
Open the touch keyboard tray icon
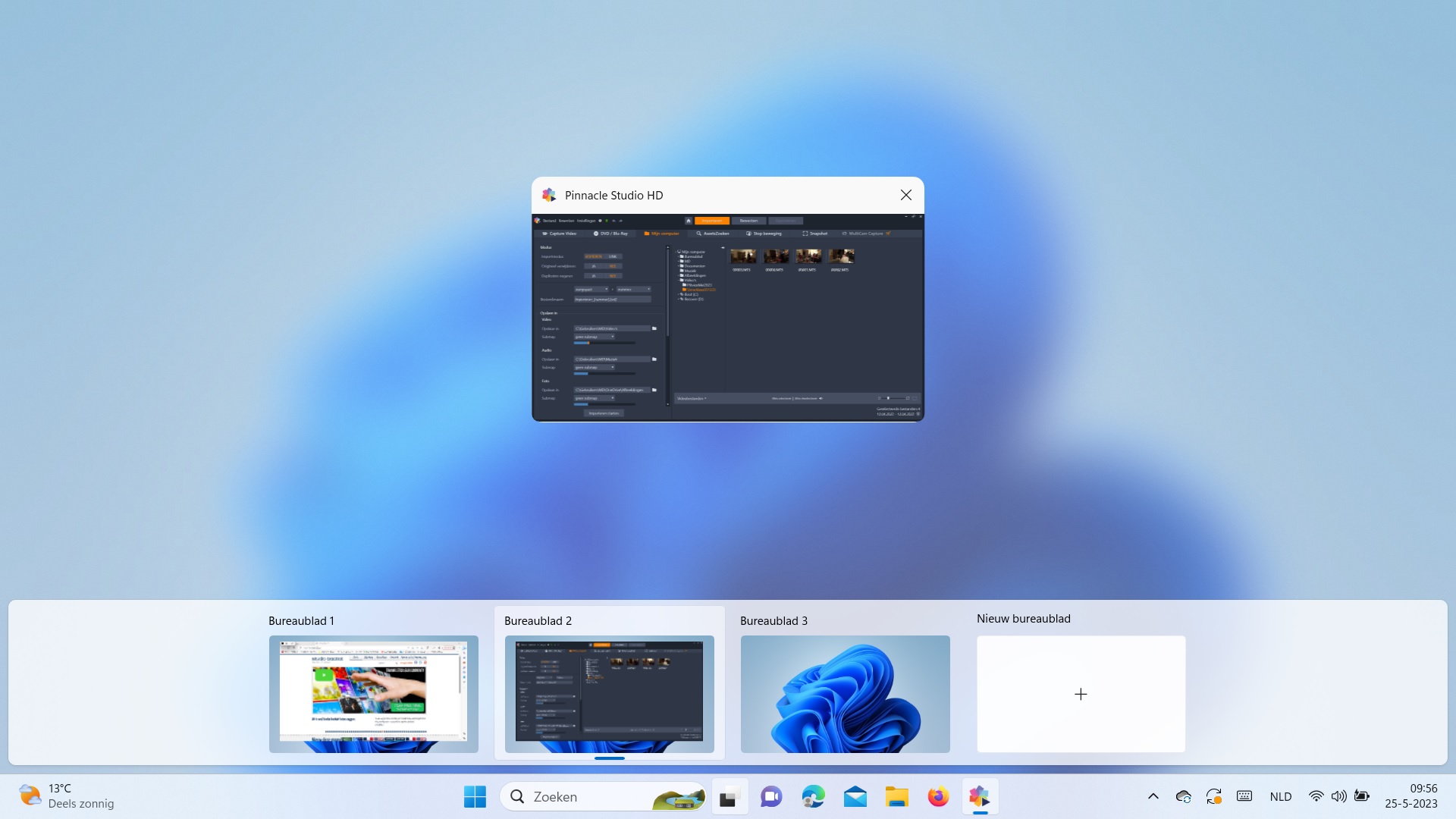(1244, 796)
